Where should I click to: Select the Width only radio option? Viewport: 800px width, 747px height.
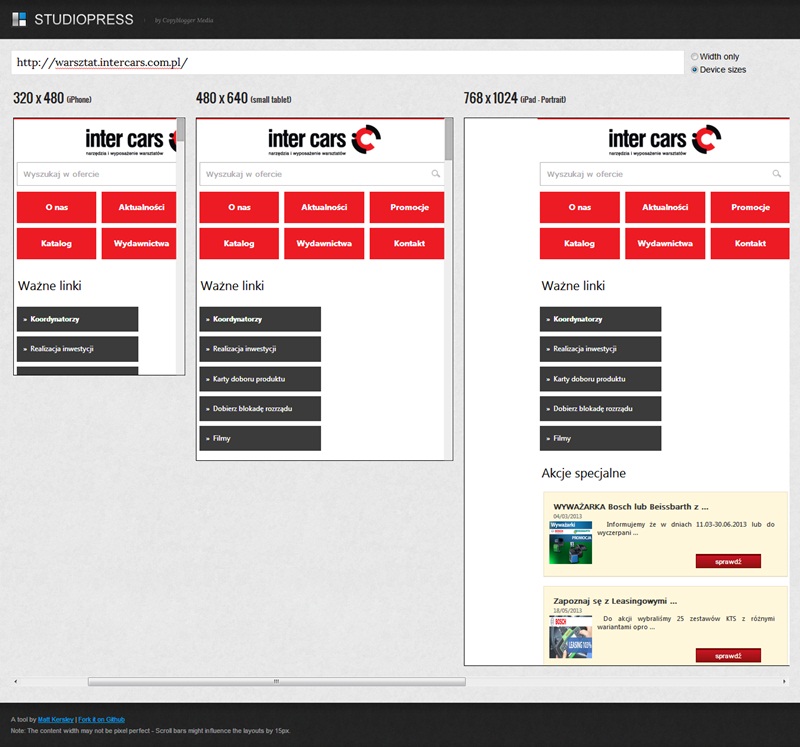[x=695, y=57]
